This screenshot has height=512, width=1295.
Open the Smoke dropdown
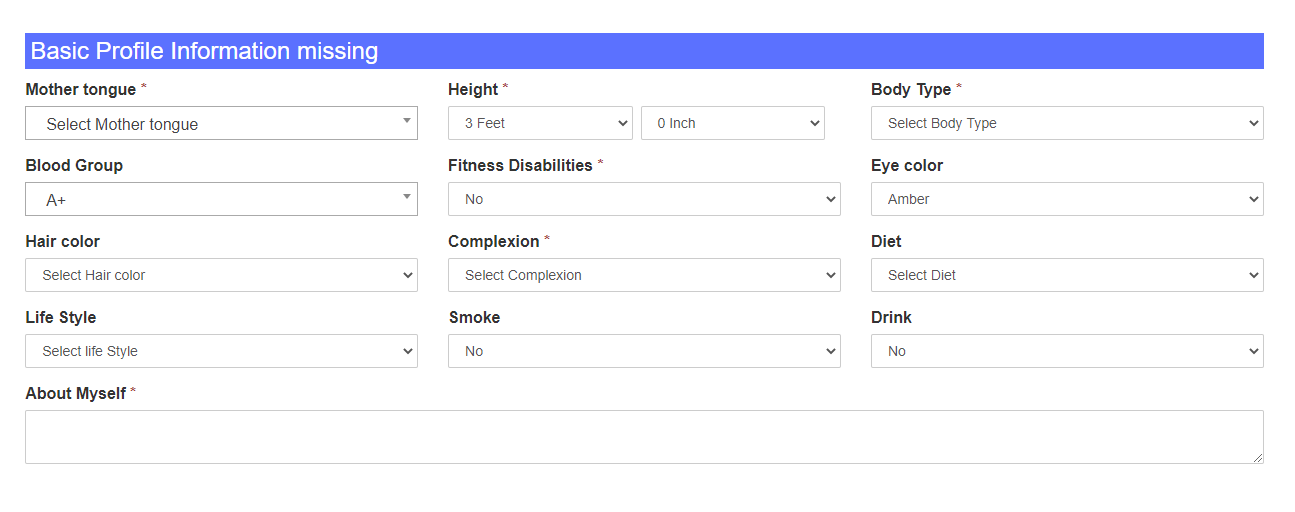[644, 351]
